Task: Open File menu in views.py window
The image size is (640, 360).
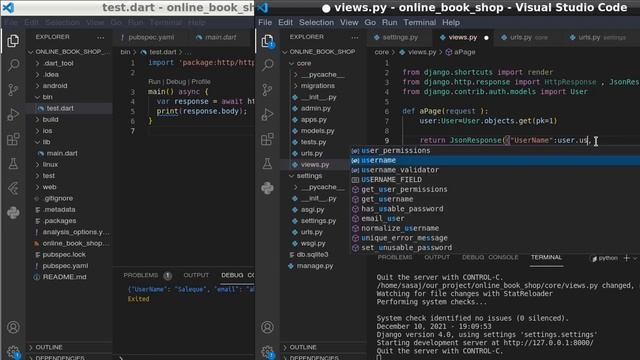Action: click(265, 22)
